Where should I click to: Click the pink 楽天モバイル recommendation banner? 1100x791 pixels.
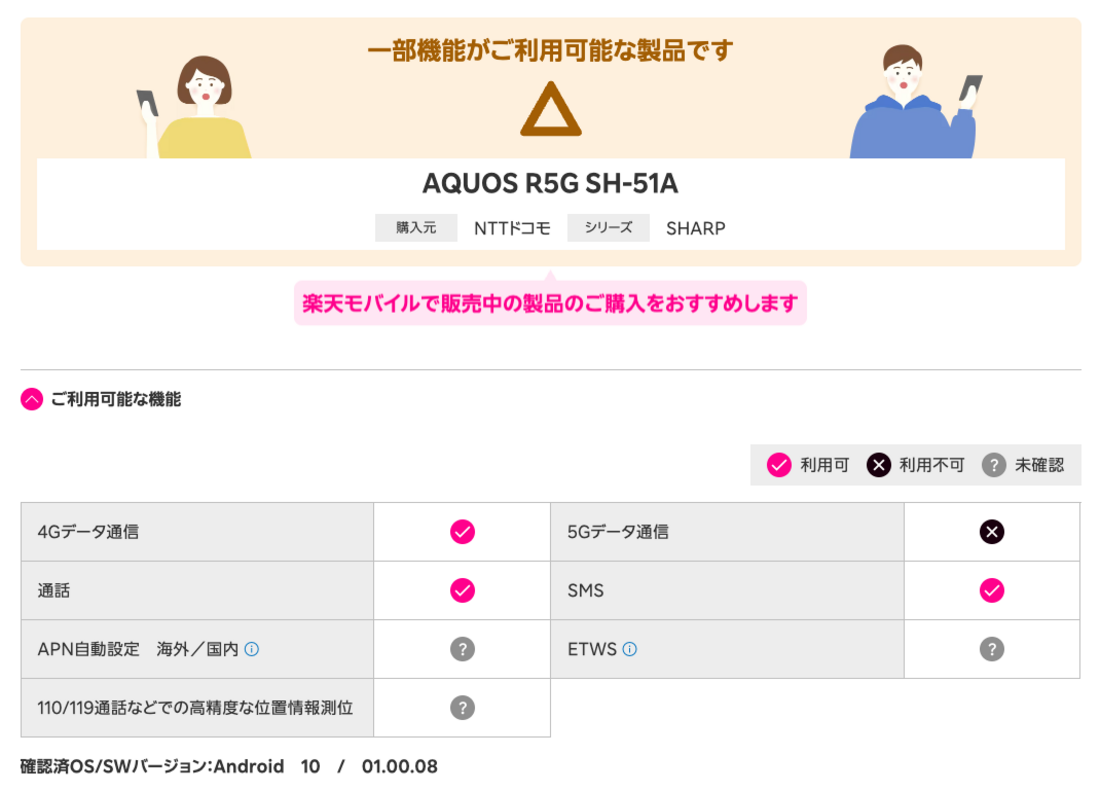pos(550,301)
